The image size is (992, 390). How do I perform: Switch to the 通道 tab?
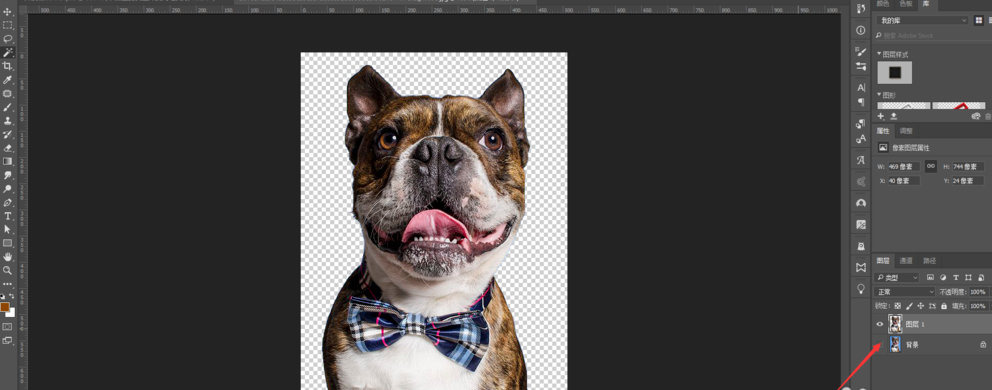pos(906,261)
